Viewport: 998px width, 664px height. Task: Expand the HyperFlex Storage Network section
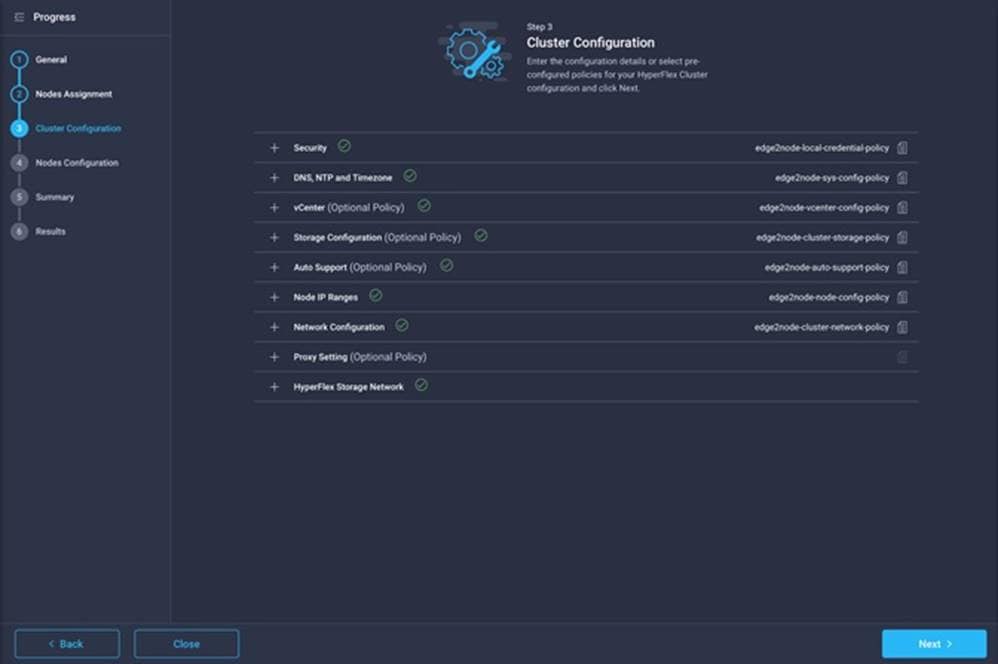click(274, 387)
